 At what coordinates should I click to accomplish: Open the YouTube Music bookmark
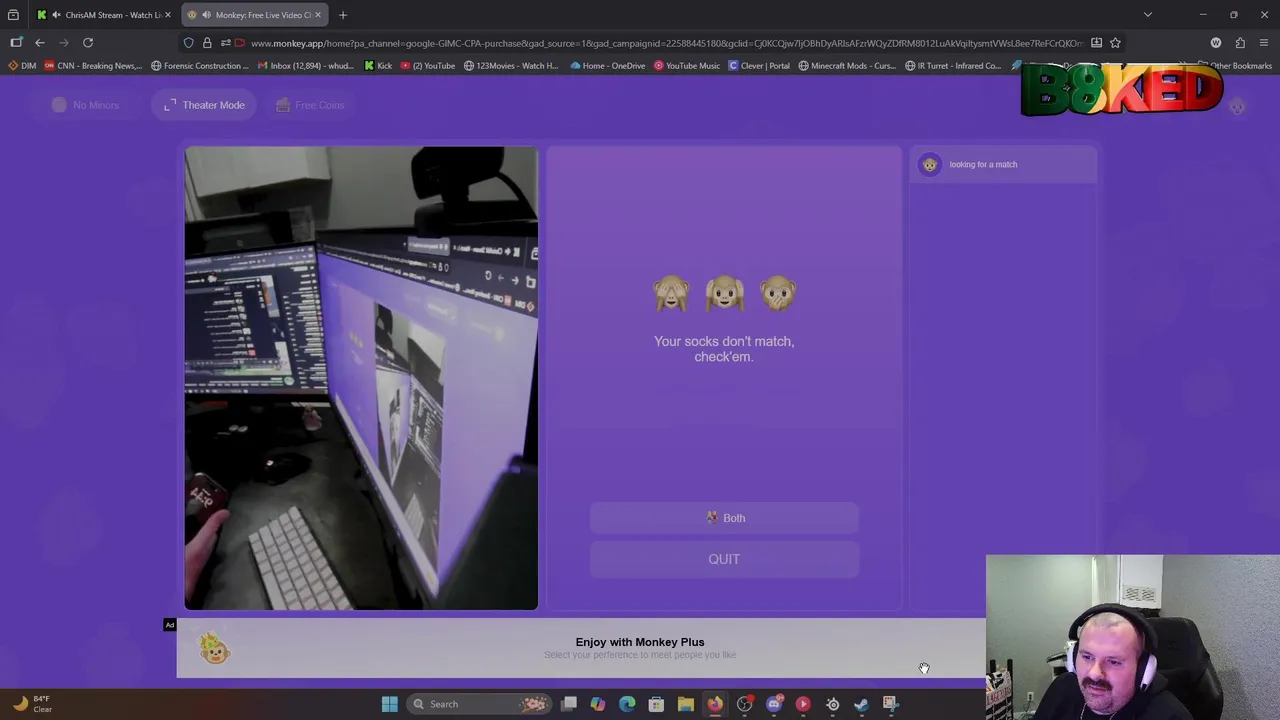point(687,66)
